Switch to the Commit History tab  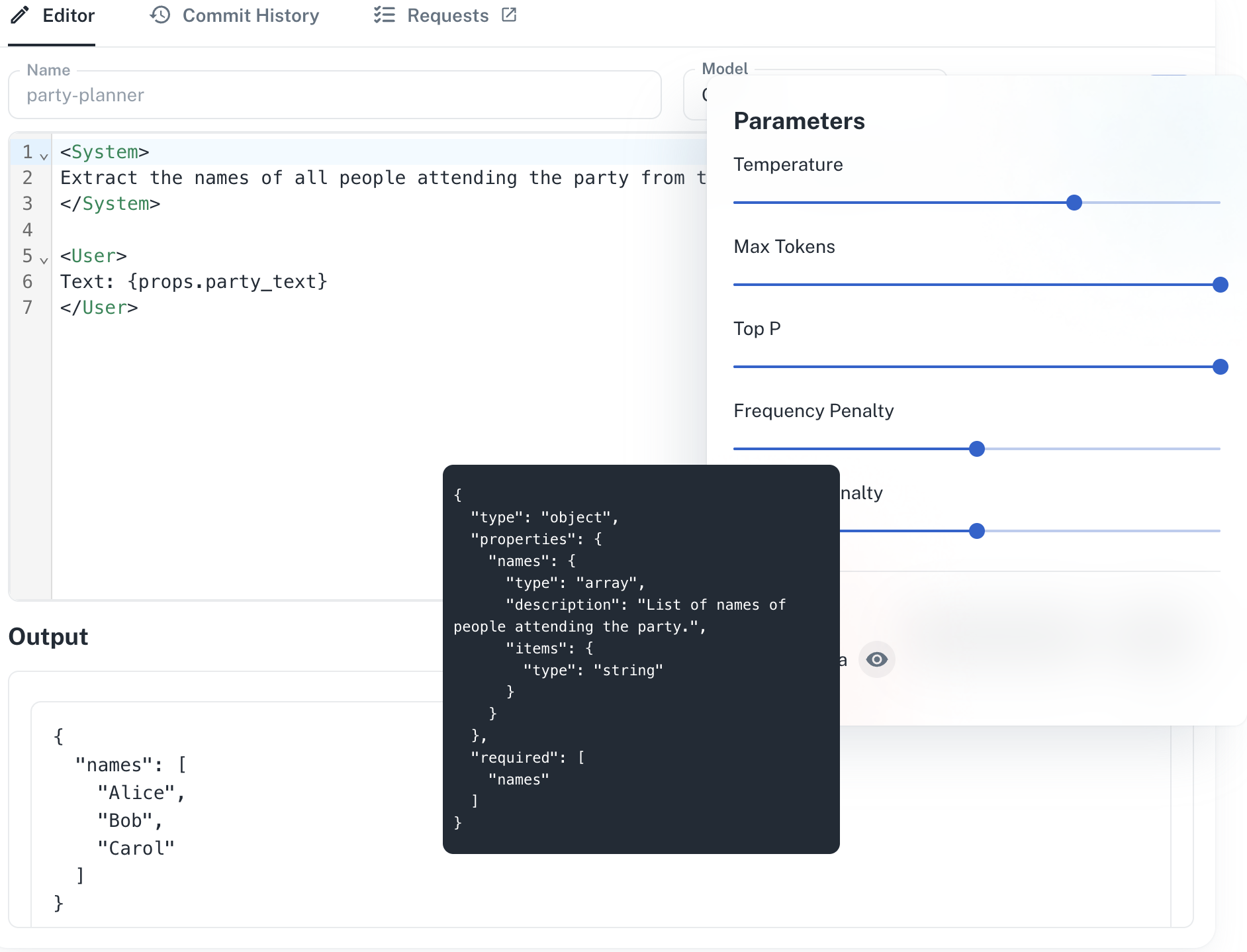coord(250,15)
